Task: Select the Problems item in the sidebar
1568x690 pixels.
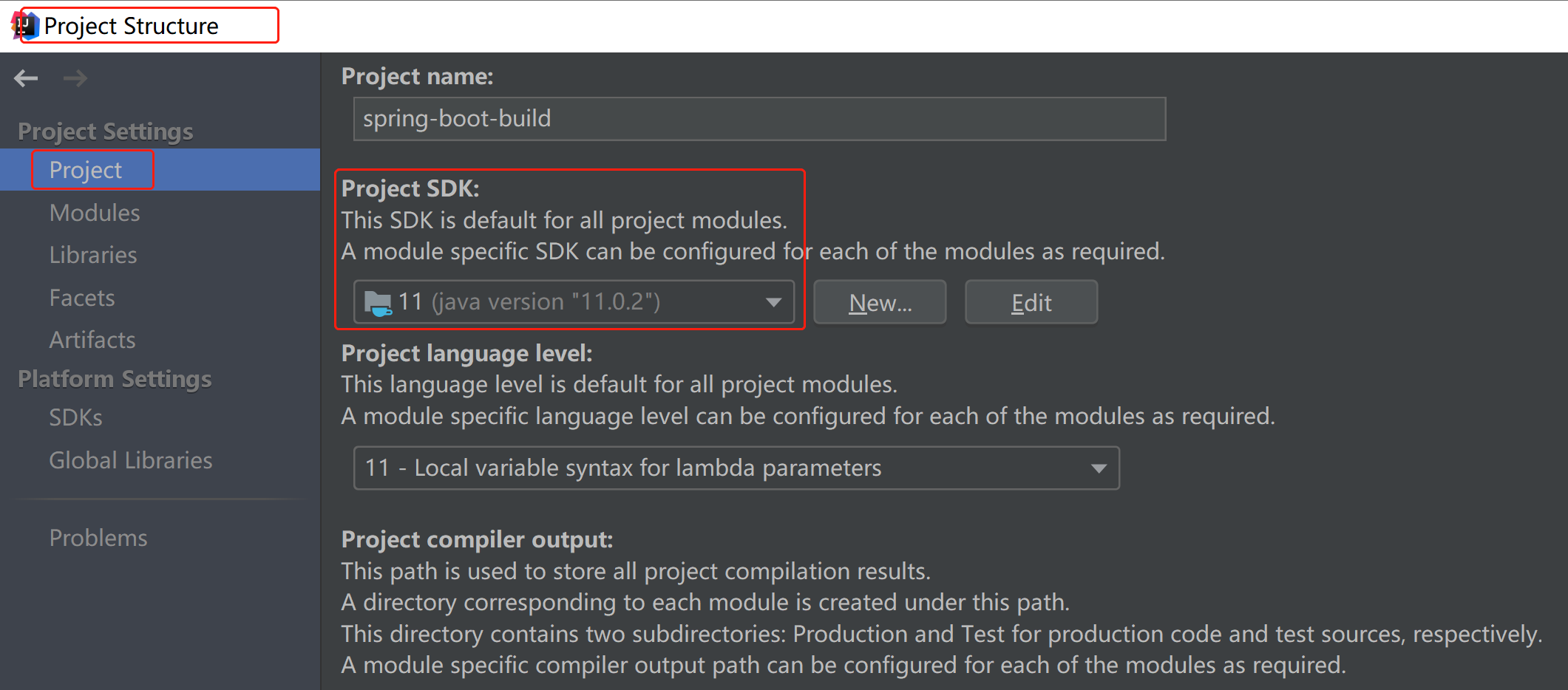Action: point(98,537)
